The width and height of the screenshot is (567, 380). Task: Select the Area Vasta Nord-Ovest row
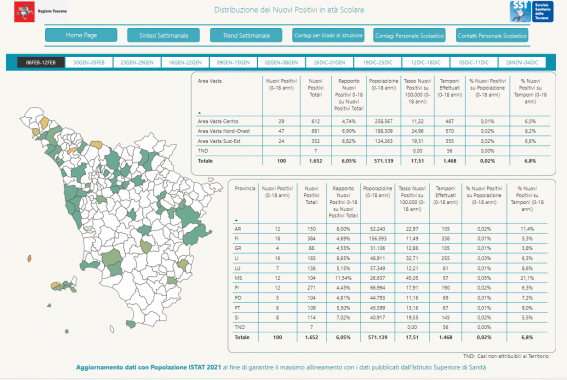pyautogui.click(x=374, y=131)
